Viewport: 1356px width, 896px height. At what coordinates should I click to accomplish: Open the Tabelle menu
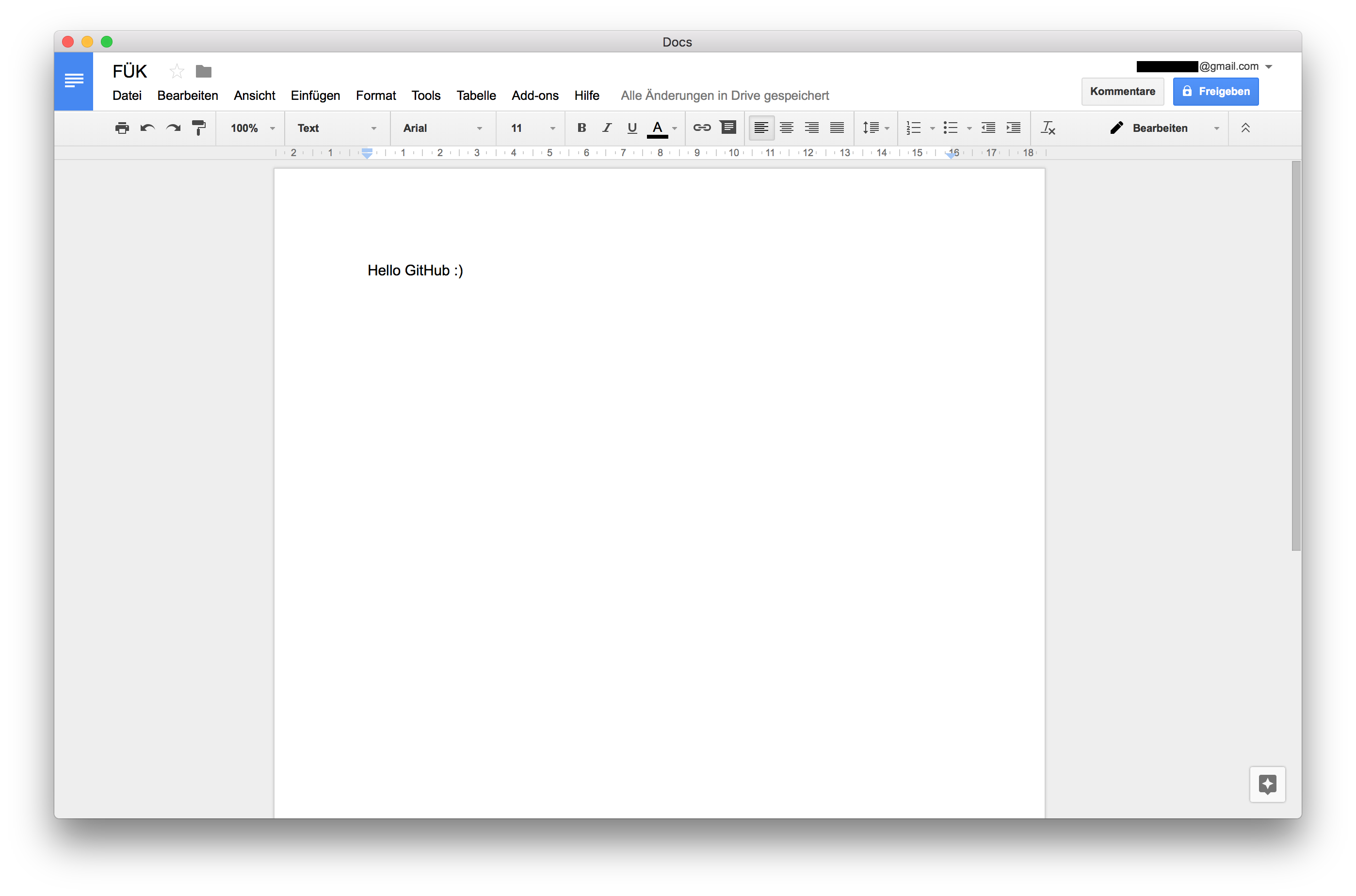476,96
